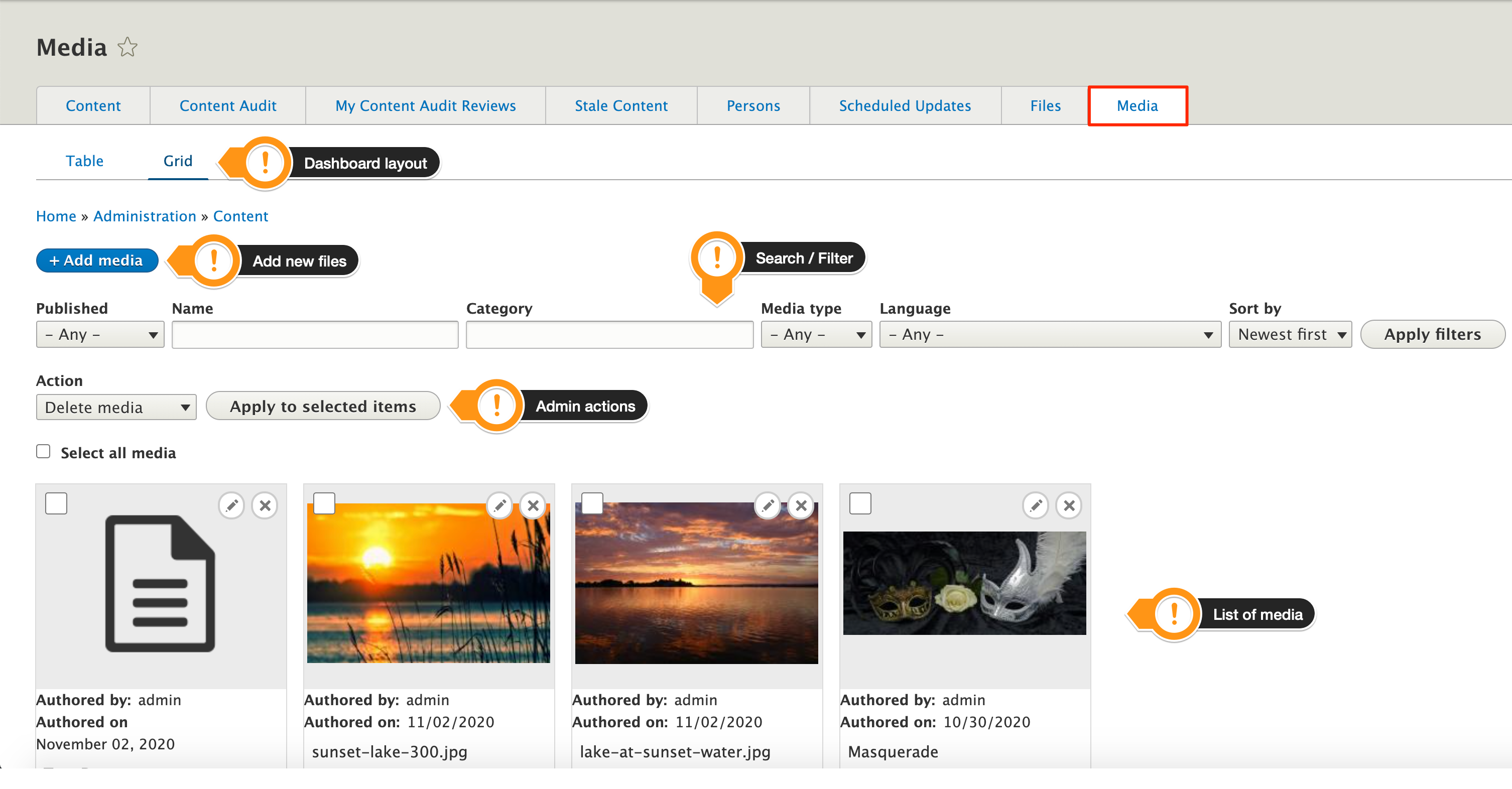Delete the document media item with X icon
This screenshot has height=789, width=1512.
tap(265, 505)
